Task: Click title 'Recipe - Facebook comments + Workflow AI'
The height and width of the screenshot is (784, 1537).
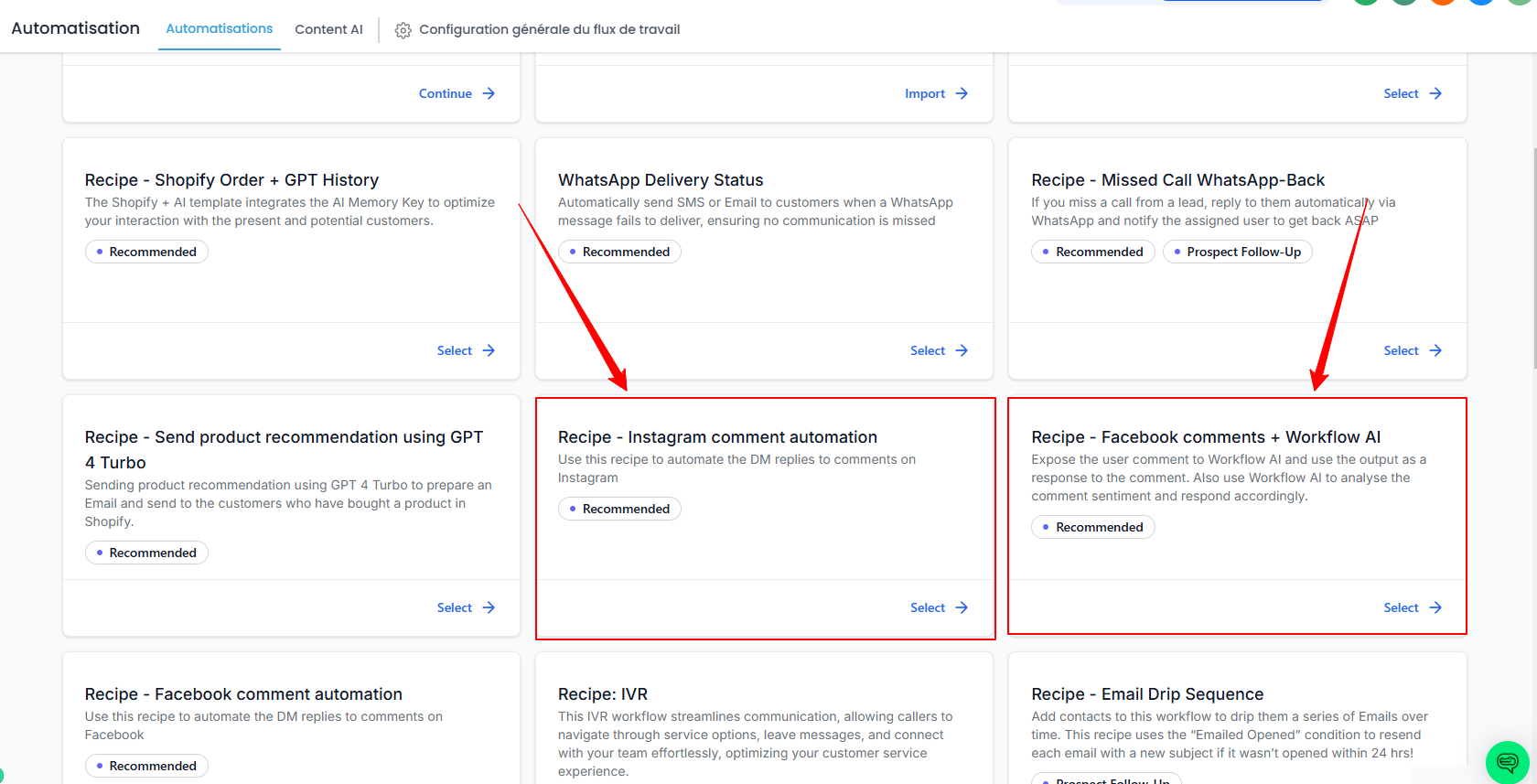Action: (x=1206, y=437)
